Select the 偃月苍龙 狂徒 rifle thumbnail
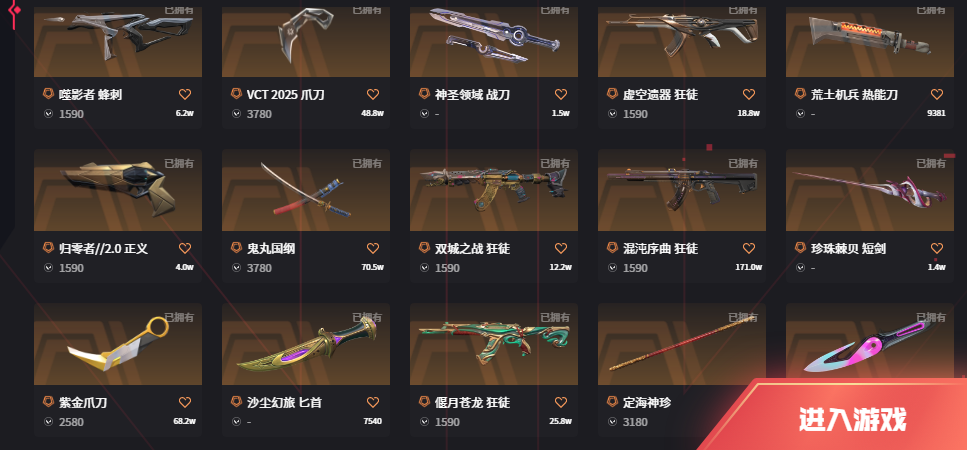Screen dimensions: 967x450 click(x=494, y=344)
